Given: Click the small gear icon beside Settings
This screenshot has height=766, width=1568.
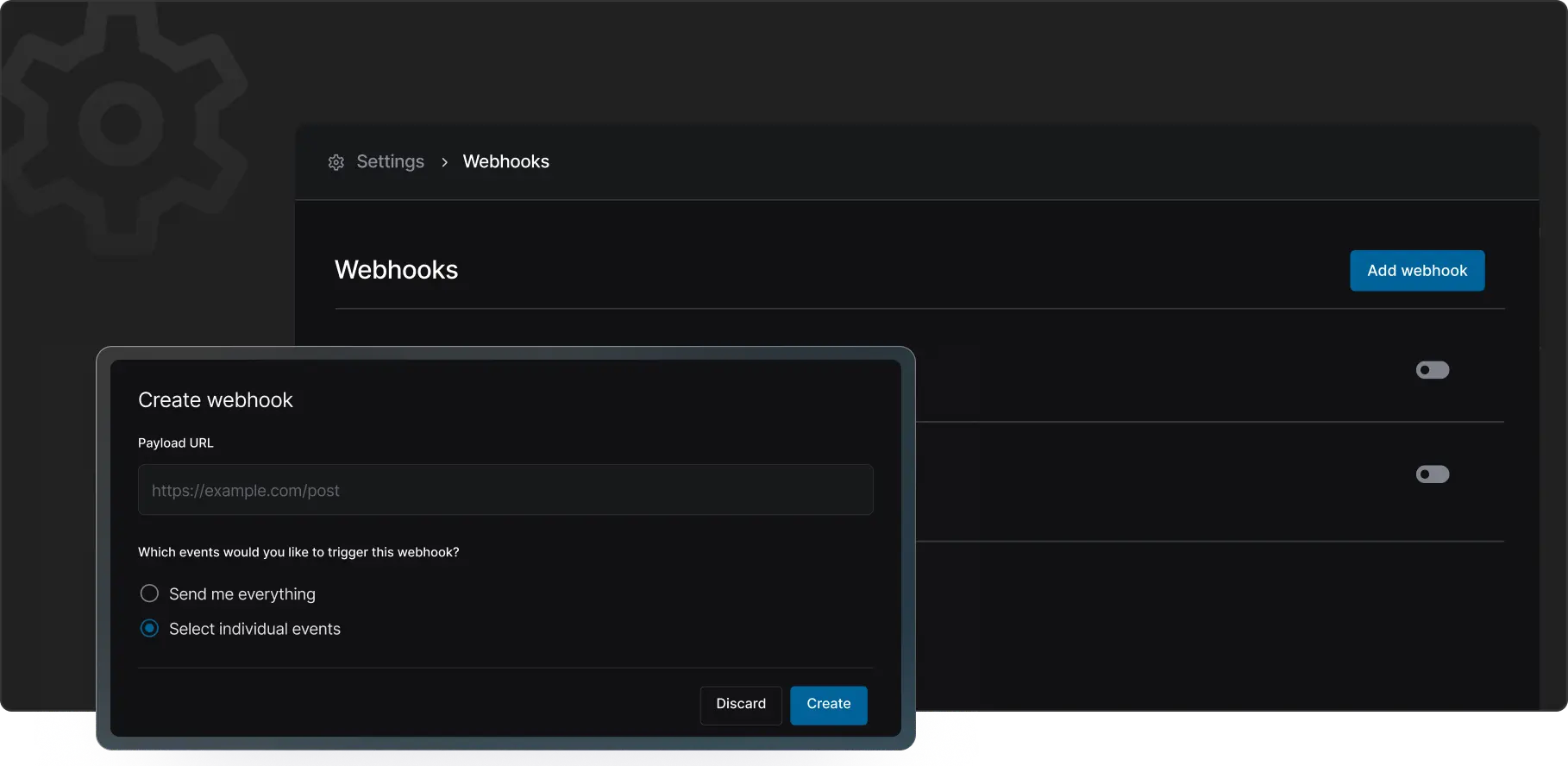Looking at the screenshot, I should click(x=336, y=162).
